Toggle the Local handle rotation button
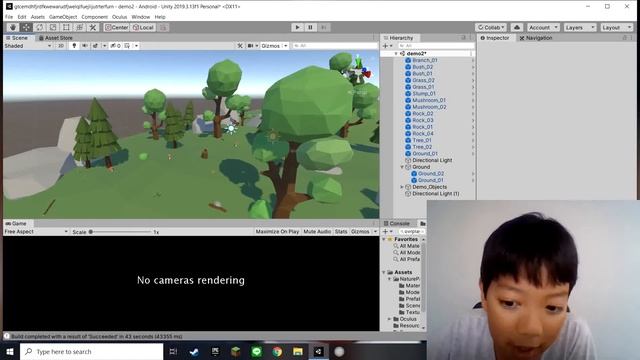Viewport: 640px width, 360px height. pyautogui.click(x=143, y=27)
